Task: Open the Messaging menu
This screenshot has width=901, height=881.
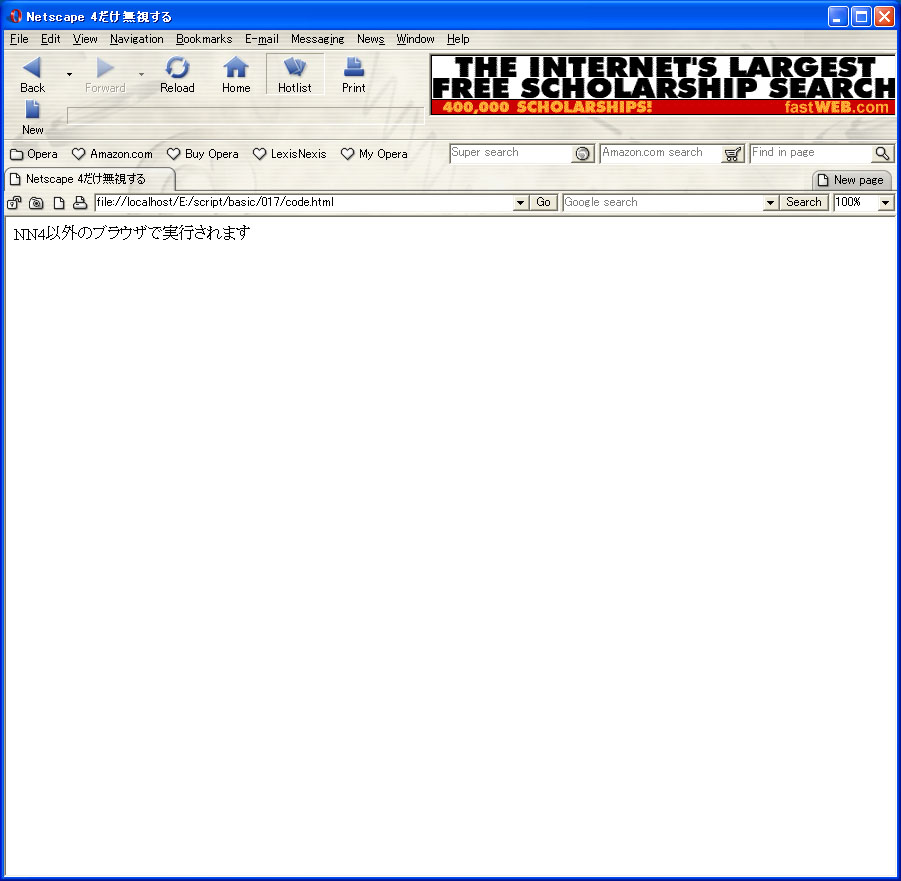Action: tap(317, 39)
